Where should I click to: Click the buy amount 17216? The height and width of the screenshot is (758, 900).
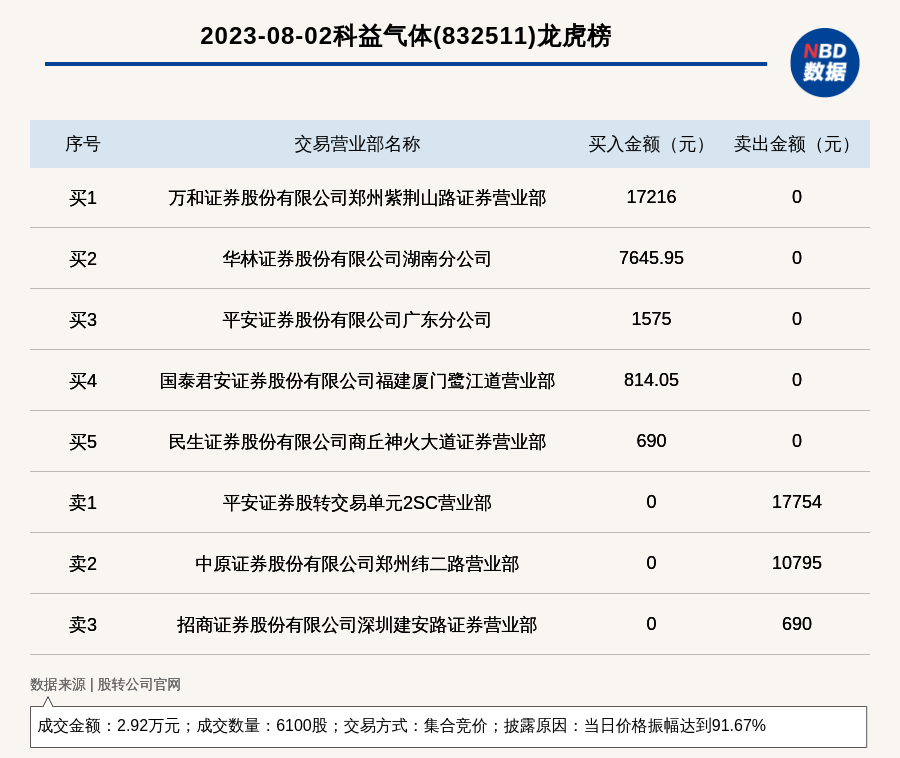(651, 197)
